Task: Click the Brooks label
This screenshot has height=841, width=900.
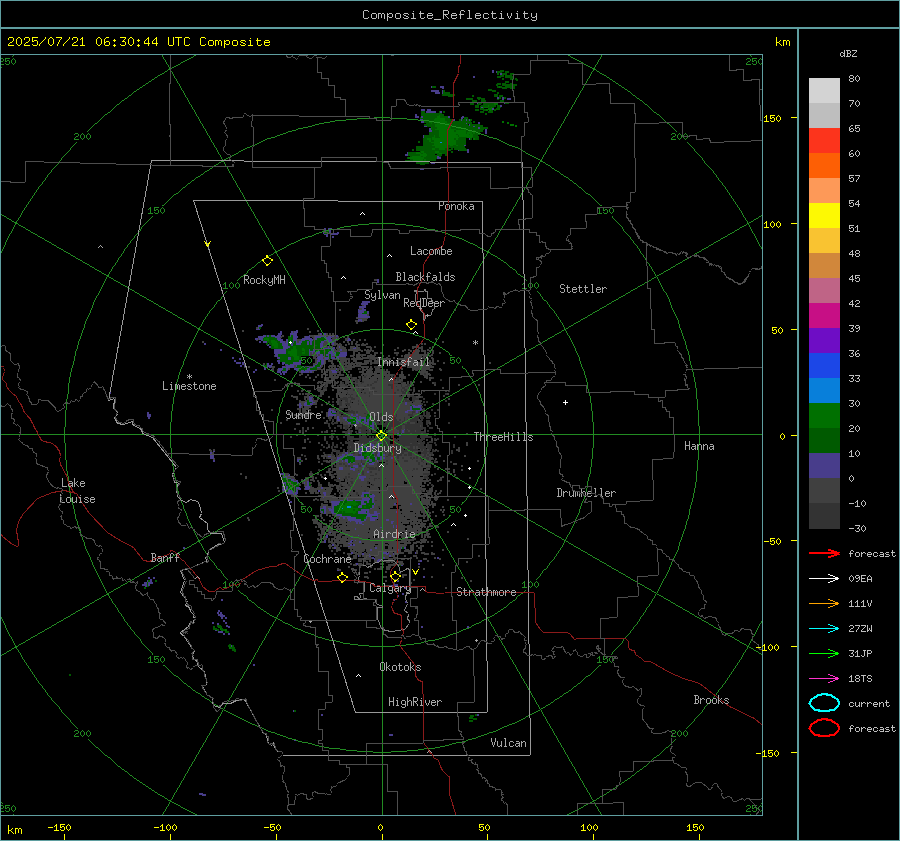Action: point(711,700)
